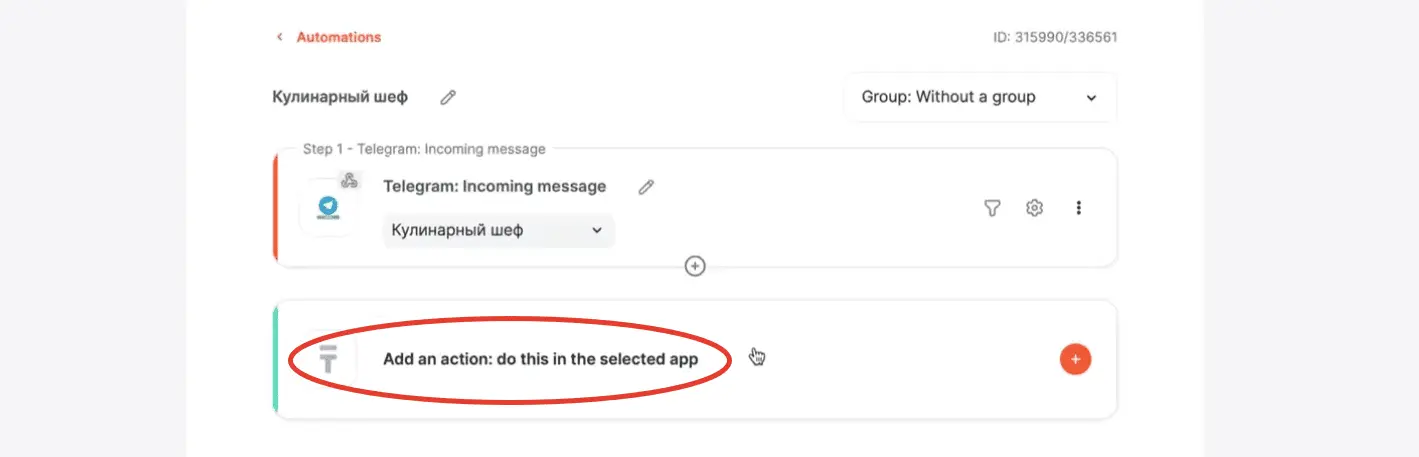Click the Telegram: Incoming message step title
Image resolution: width=1419 pixels, height=457 pixels.
pyautogui.click(x=495, y=186)
